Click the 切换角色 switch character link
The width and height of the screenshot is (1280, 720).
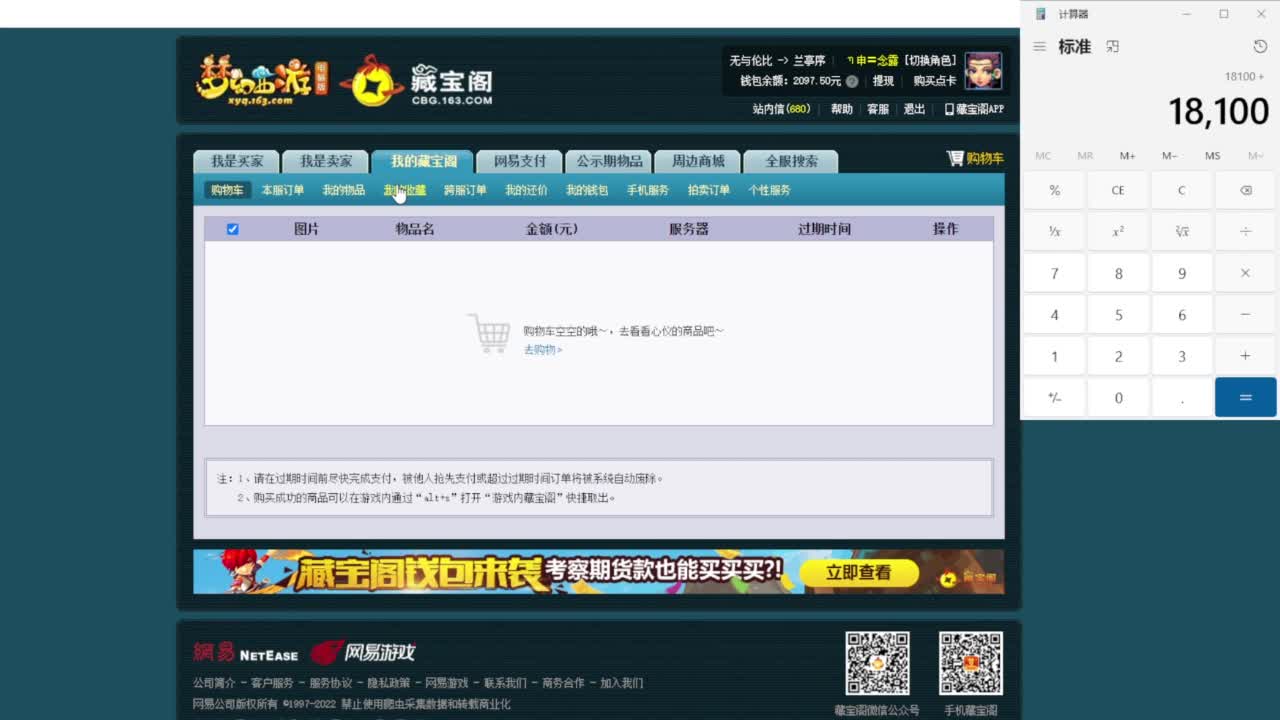(x=931, y=61)
